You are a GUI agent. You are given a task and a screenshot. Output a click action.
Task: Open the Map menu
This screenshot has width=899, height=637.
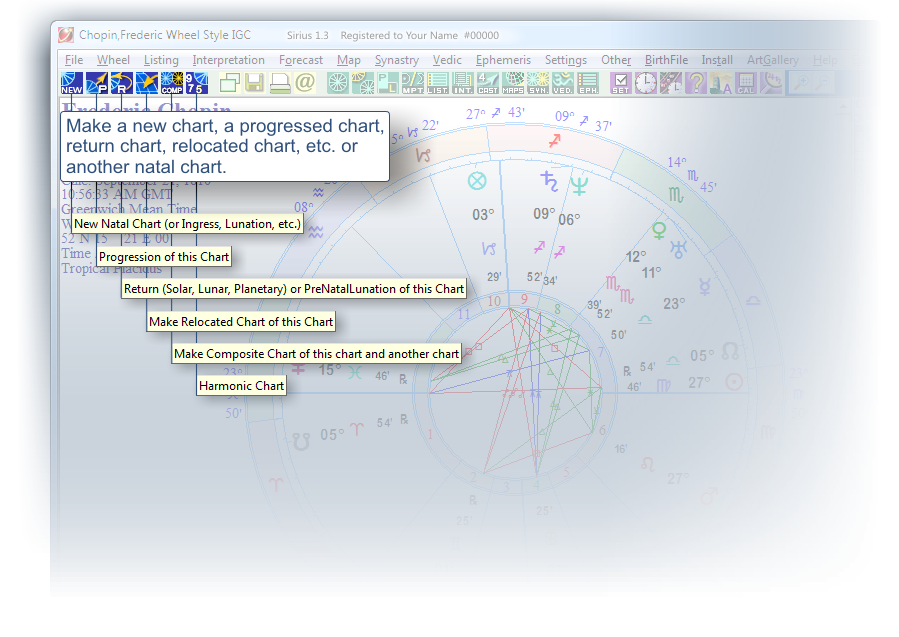pyautogui.click(x=349, y=60)
